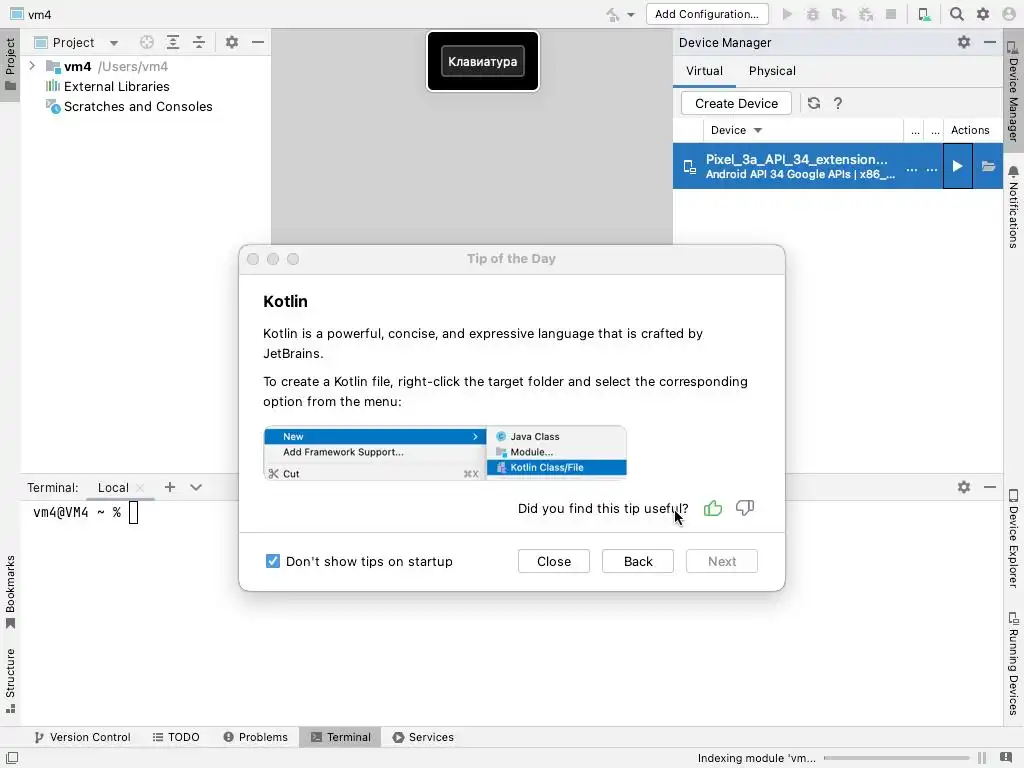
Task: Dislike the tip with thumbs down
Action: coord(744,508)
